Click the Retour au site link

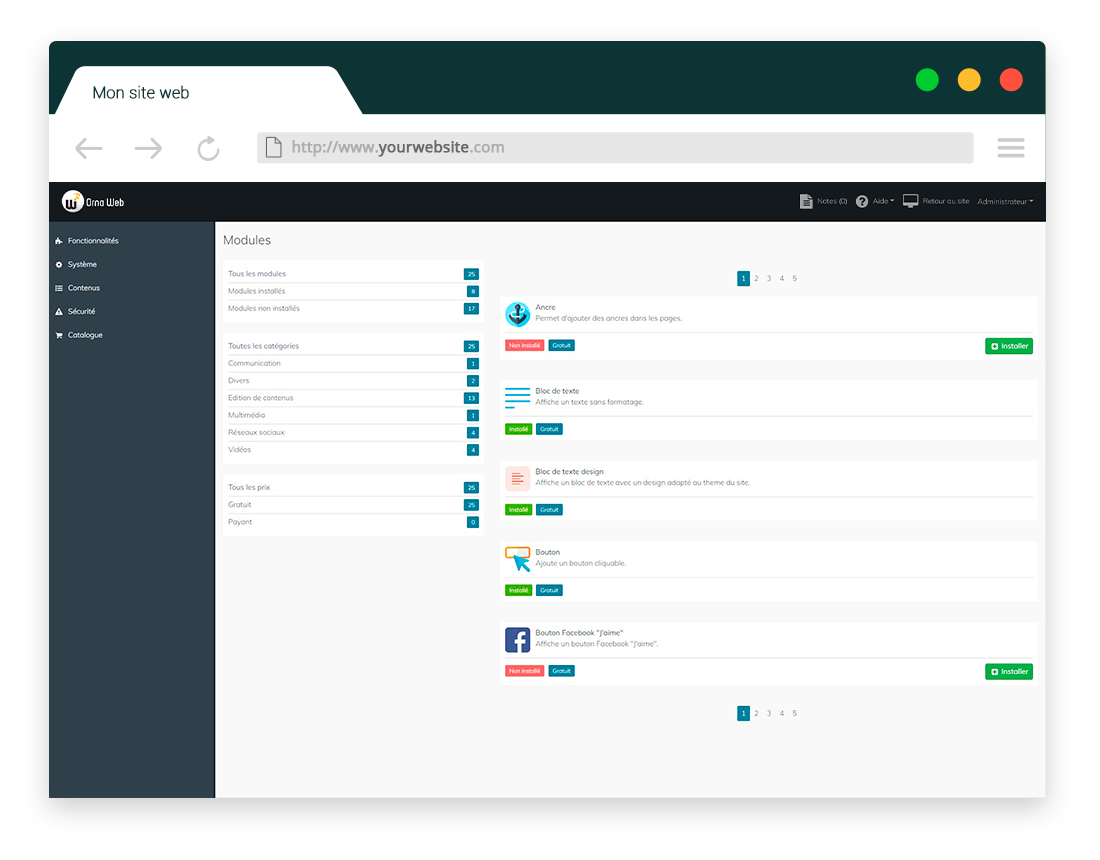point(946,201)
